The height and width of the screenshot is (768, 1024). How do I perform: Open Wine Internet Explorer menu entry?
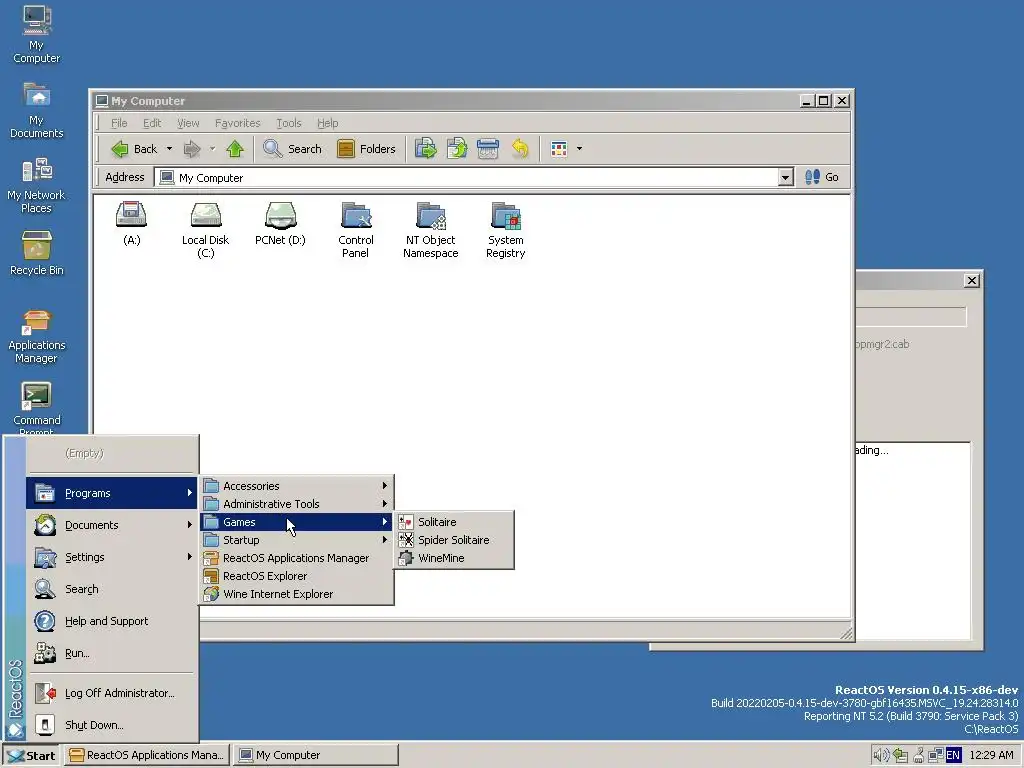coord(296,594)
